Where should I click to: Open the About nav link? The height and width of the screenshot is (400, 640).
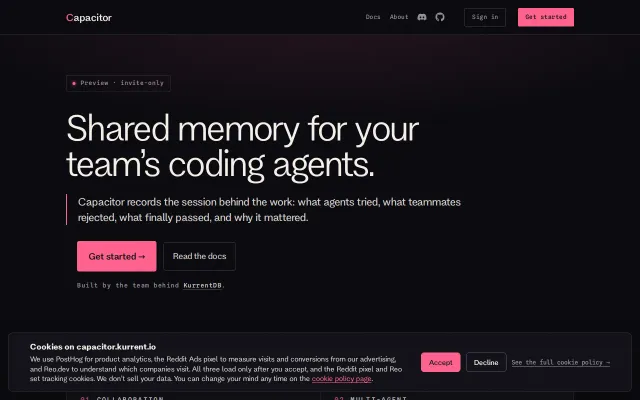pyautogui.click(x=399, y=17)
